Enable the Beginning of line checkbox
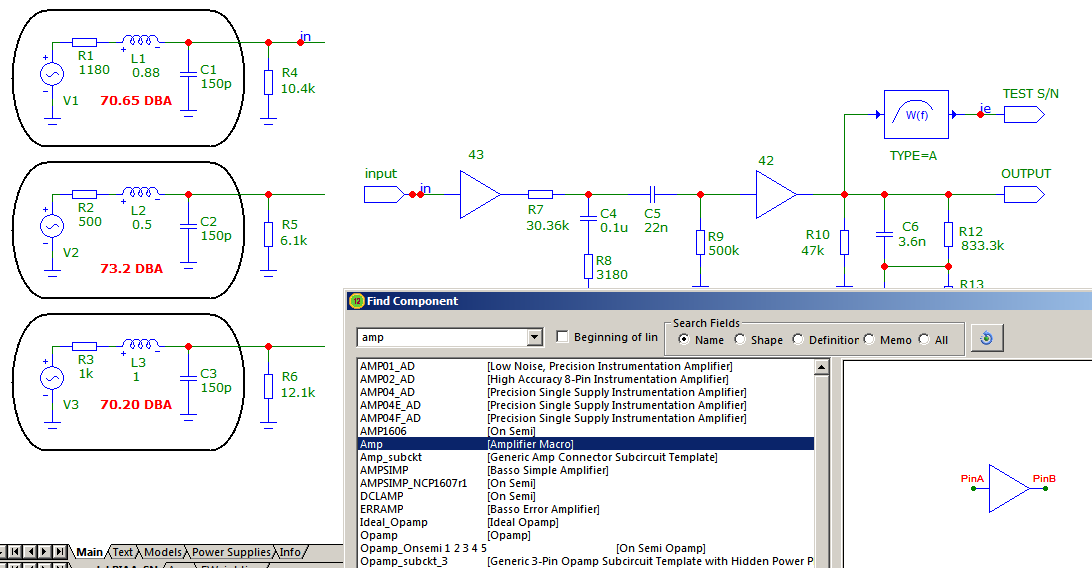Image resolution: width=1092 pixels, height=568 pixels. [x=563, y=337]
